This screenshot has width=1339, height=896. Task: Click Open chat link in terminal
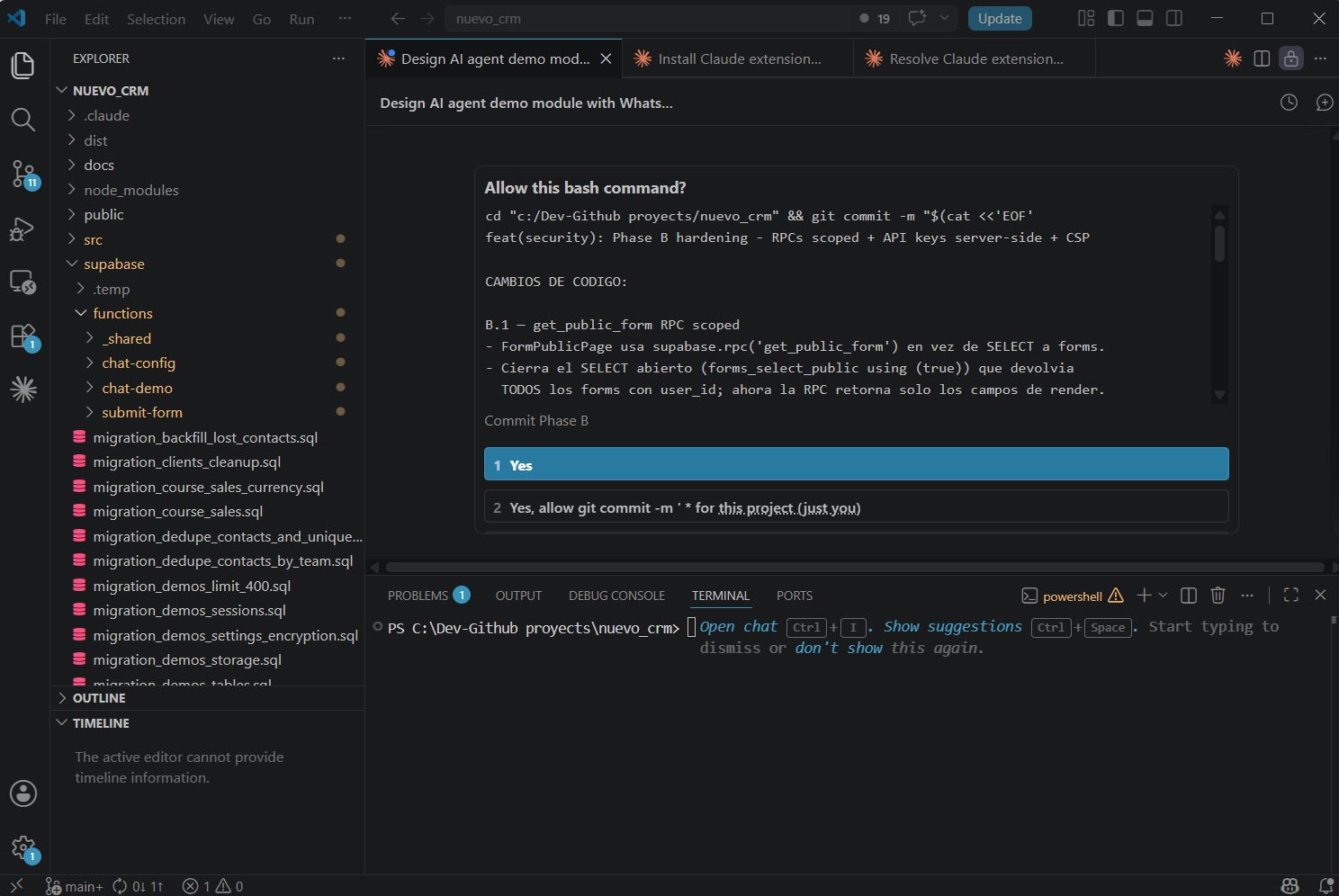[x=739, y=626]
